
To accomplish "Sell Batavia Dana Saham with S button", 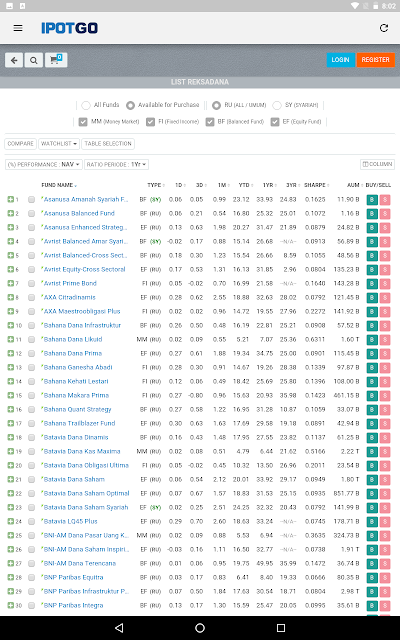I will pos(384,480).
